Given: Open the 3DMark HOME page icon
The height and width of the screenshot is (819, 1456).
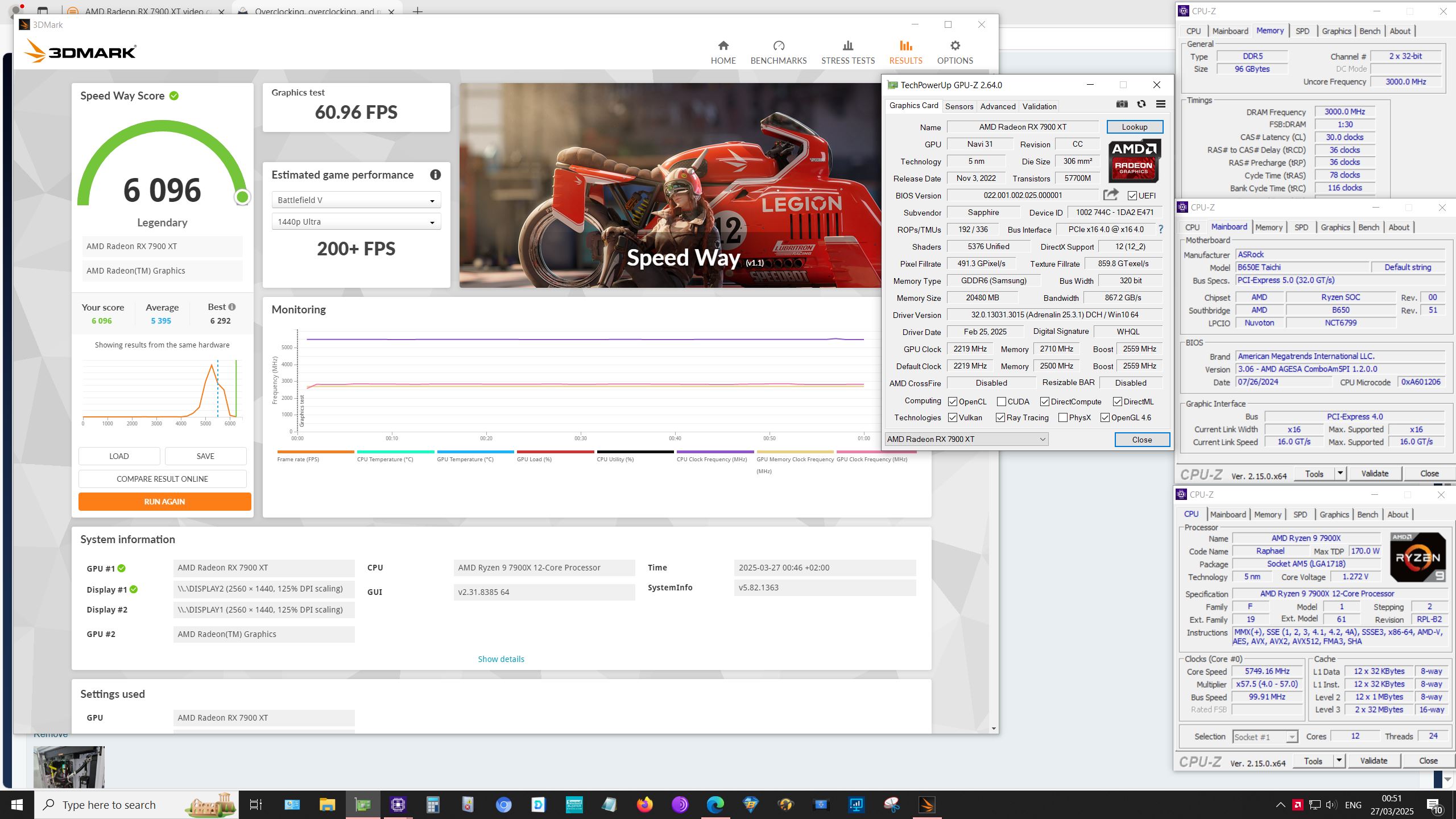Looking at the screenshot, I should pos(723,45).
